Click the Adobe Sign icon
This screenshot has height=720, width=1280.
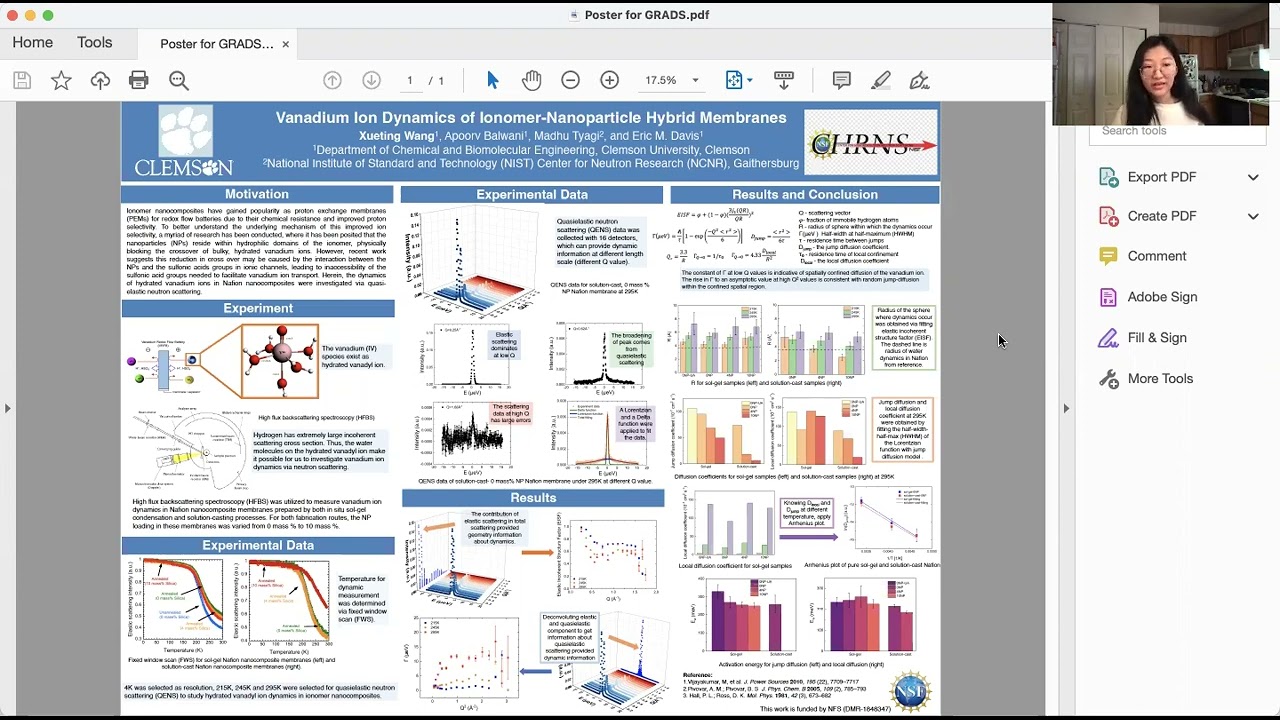pyautogui.click(x=1108, y=297)
